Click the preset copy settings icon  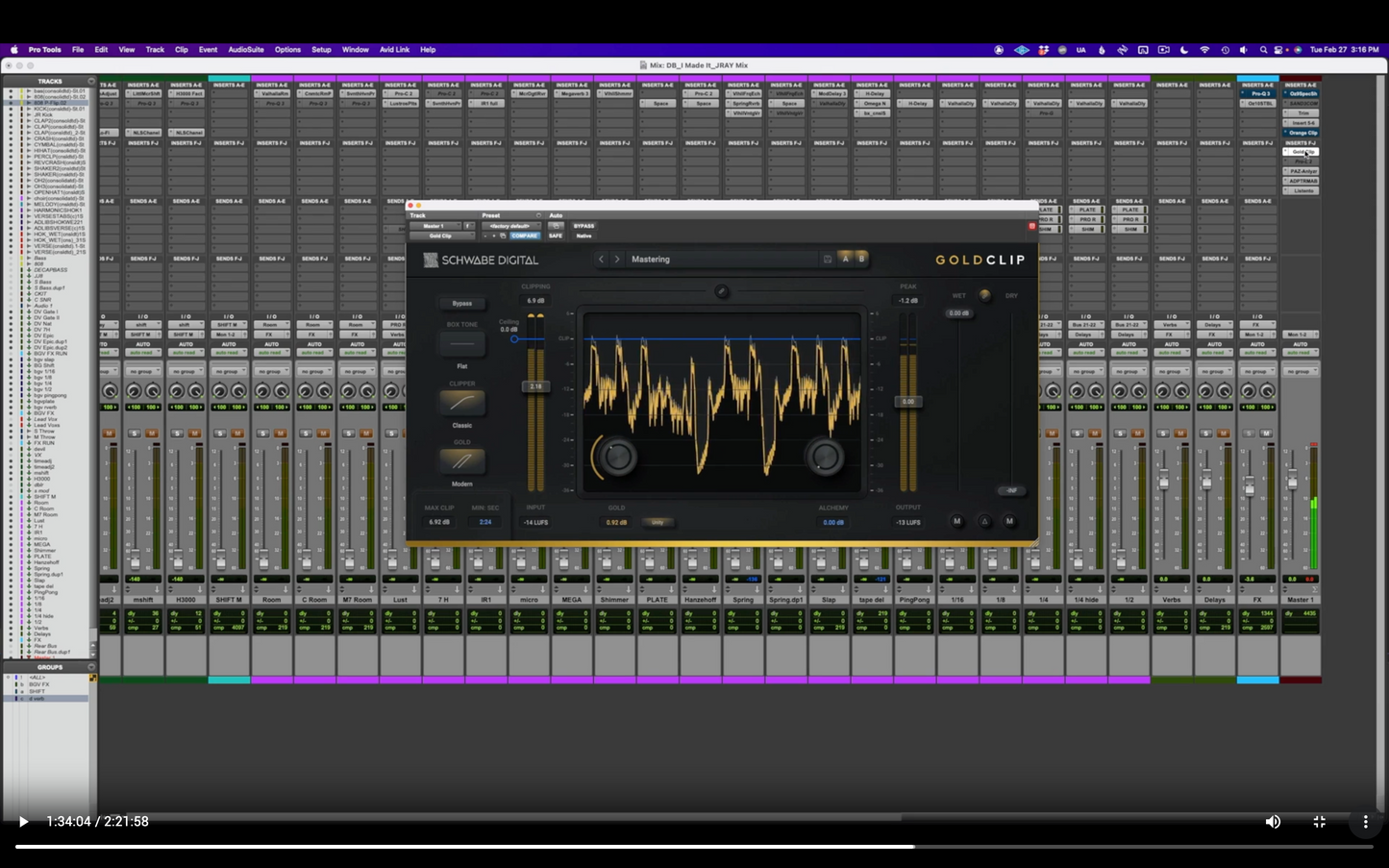tap(503, 236)
